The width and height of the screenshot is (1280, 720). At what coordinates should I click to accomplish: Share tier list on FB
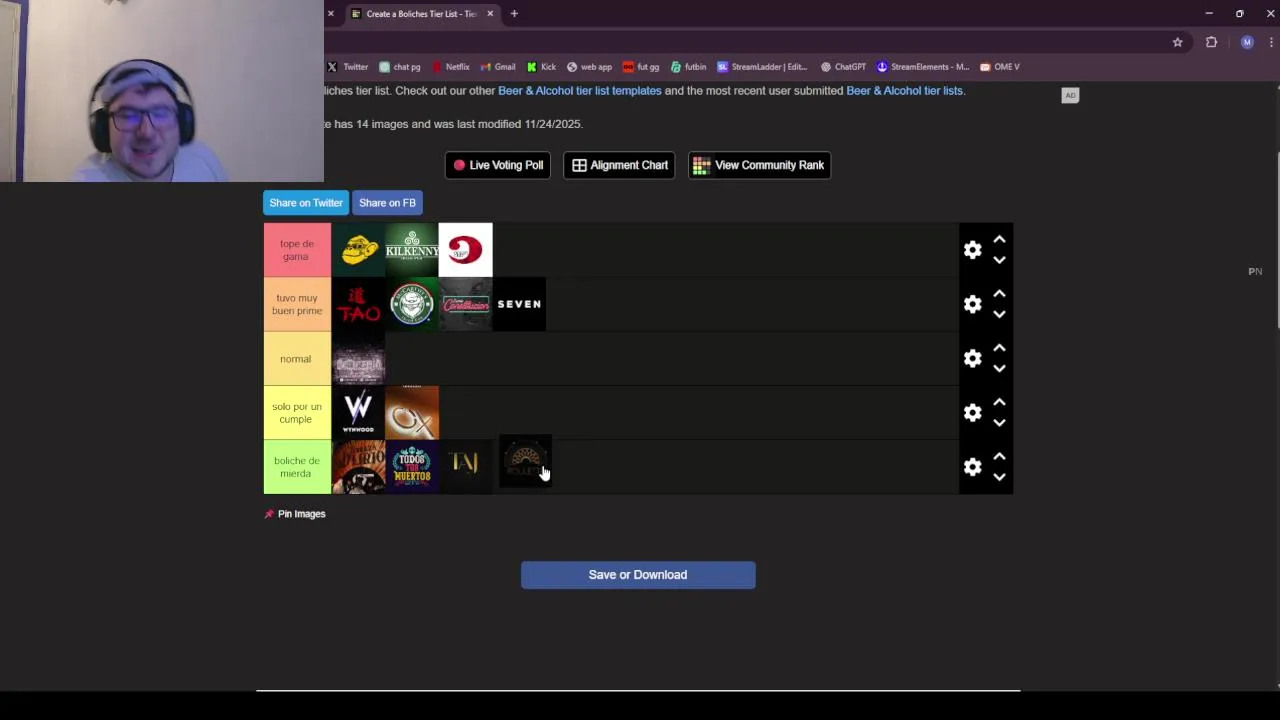[387, 203]
